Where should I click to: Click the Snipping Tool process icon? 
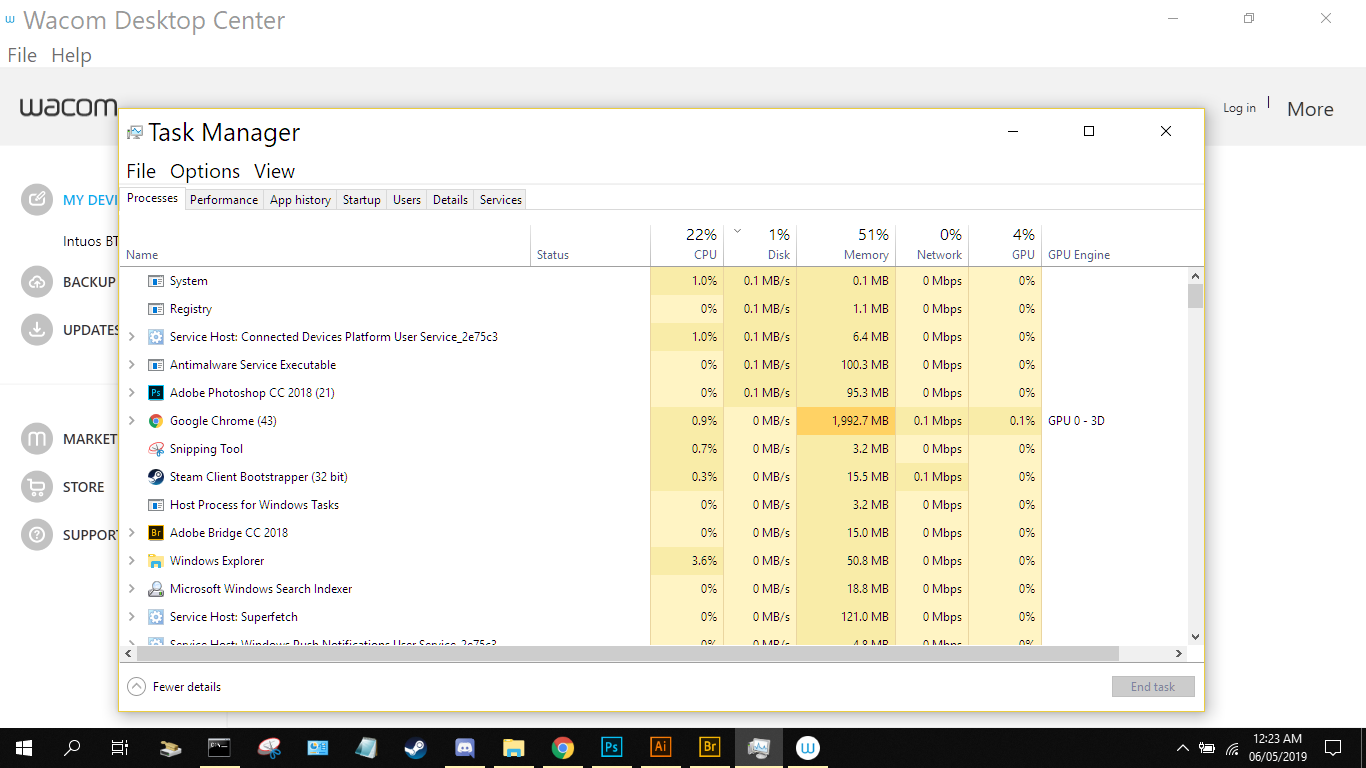(155, 449)
